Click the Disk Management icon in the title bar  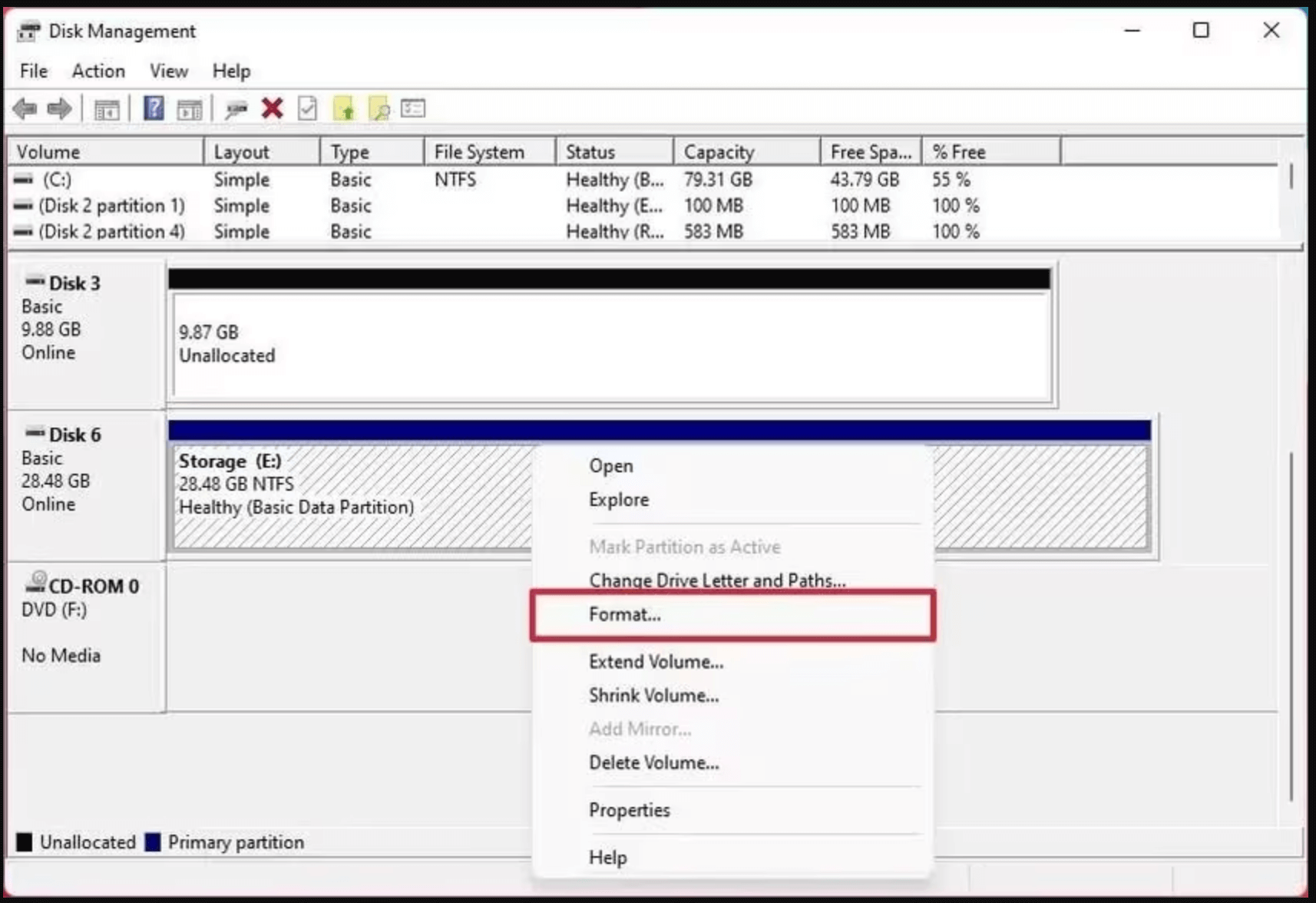(x=29, y=31)
